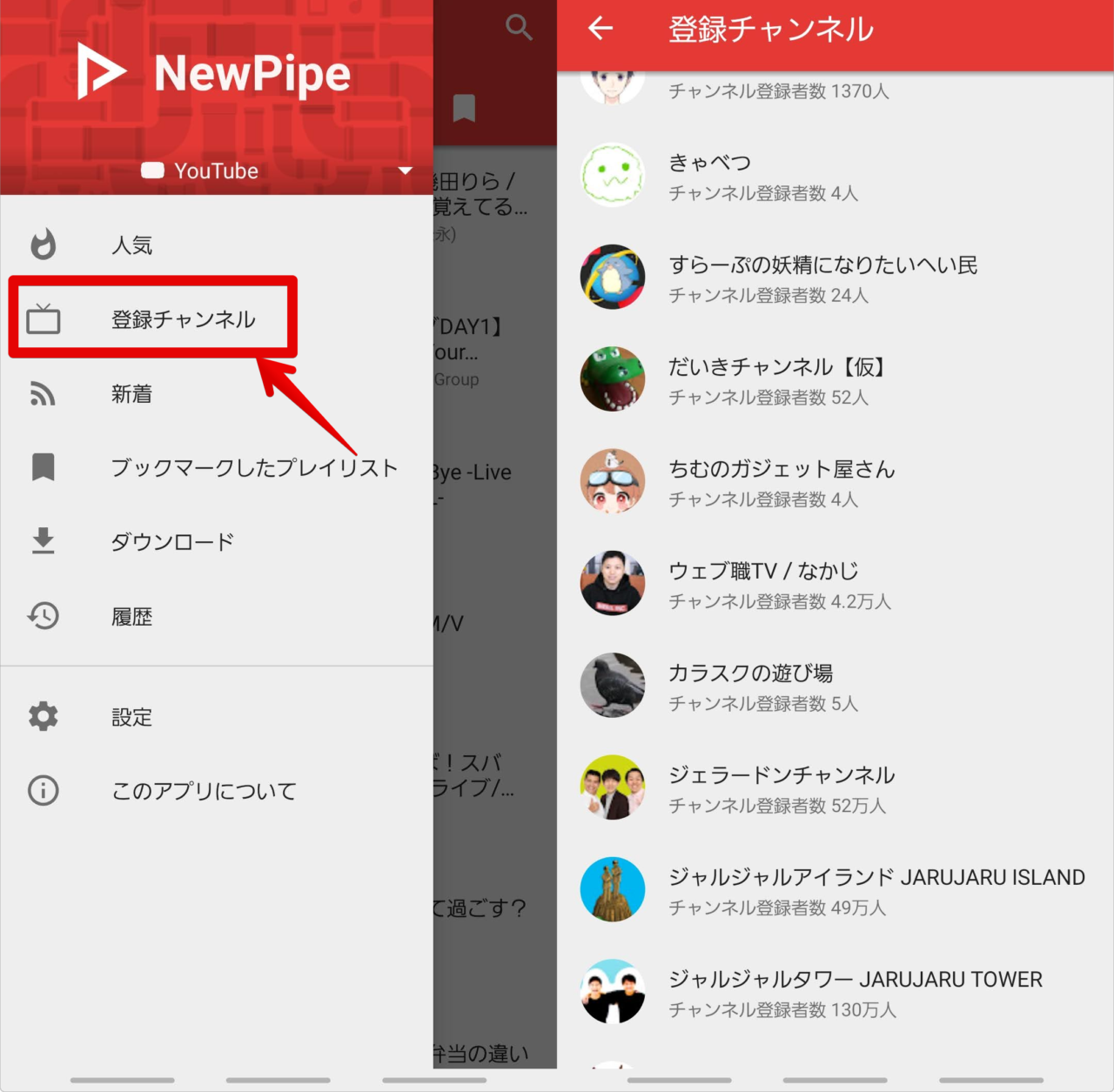Select だいきチャンネル【仮】 channel name
1114x1092 pixels.
[776, 366]
